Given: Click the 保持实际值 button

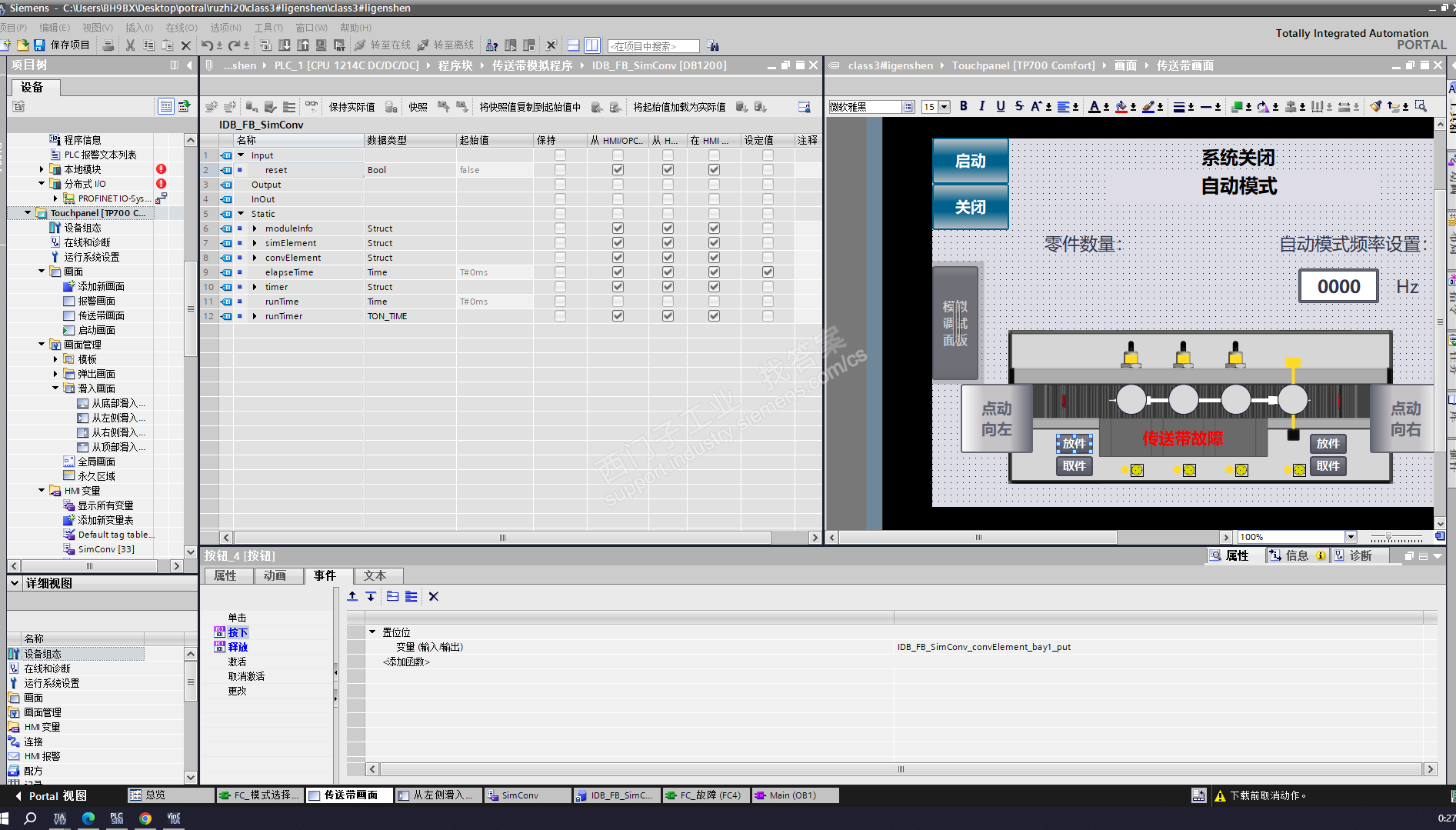Looking at the screenshot, I should coord(352,107).
